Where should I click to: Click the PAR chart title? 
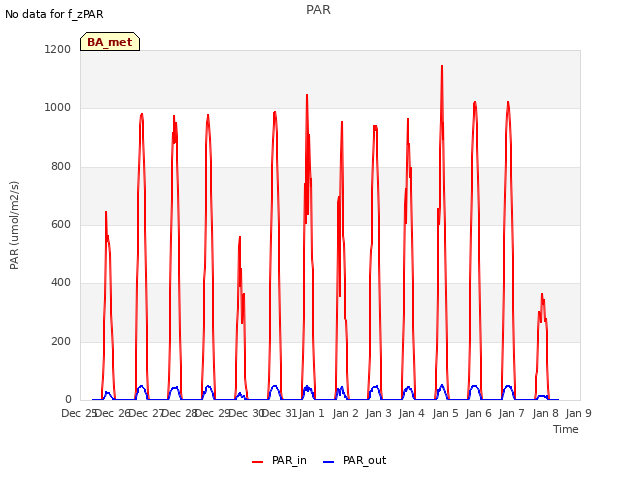pyautogui.click(x=318, y=10)
